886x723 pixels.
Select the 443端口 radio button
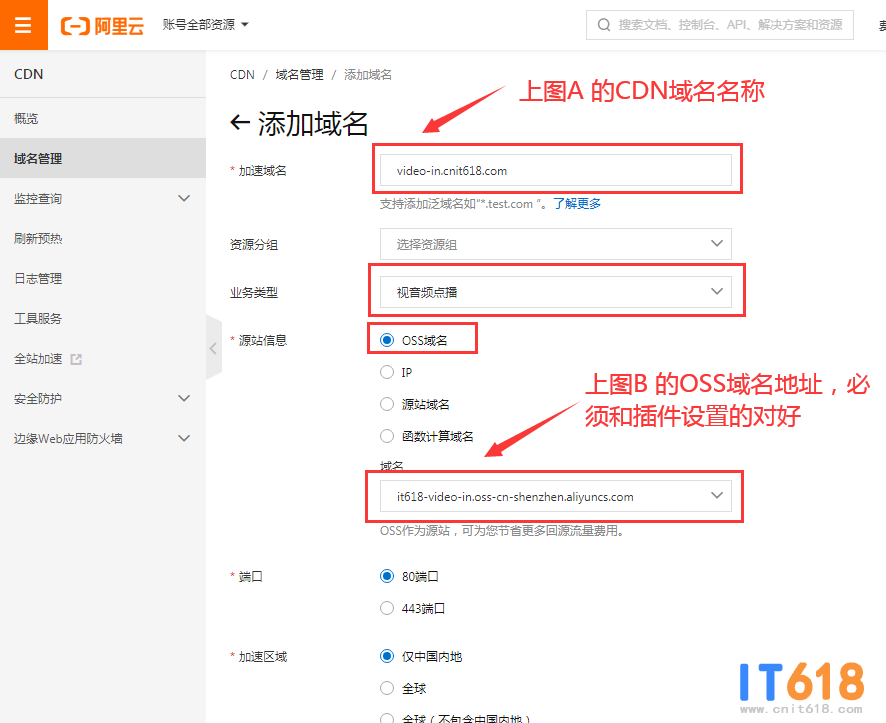tap(387, 608)
